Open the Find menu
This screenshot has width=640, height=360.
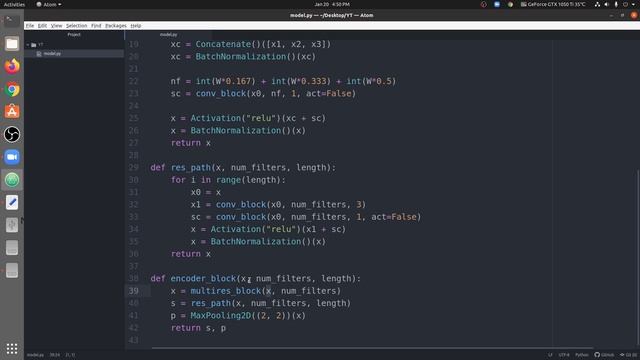(96, 25)
